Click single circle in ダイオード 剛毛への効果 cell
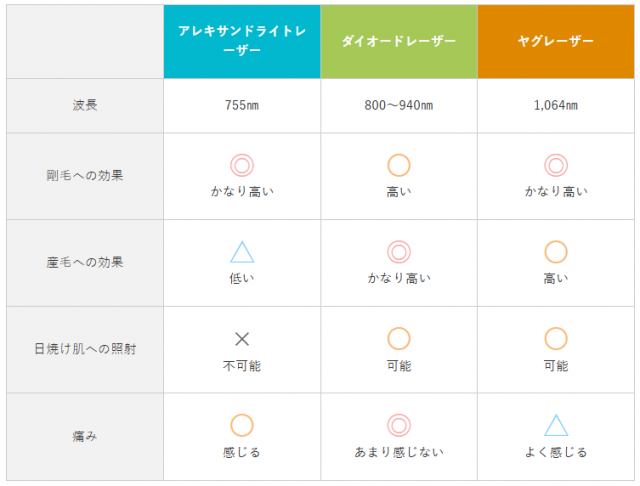Screen dimensions: 640x486 [399, 165]
